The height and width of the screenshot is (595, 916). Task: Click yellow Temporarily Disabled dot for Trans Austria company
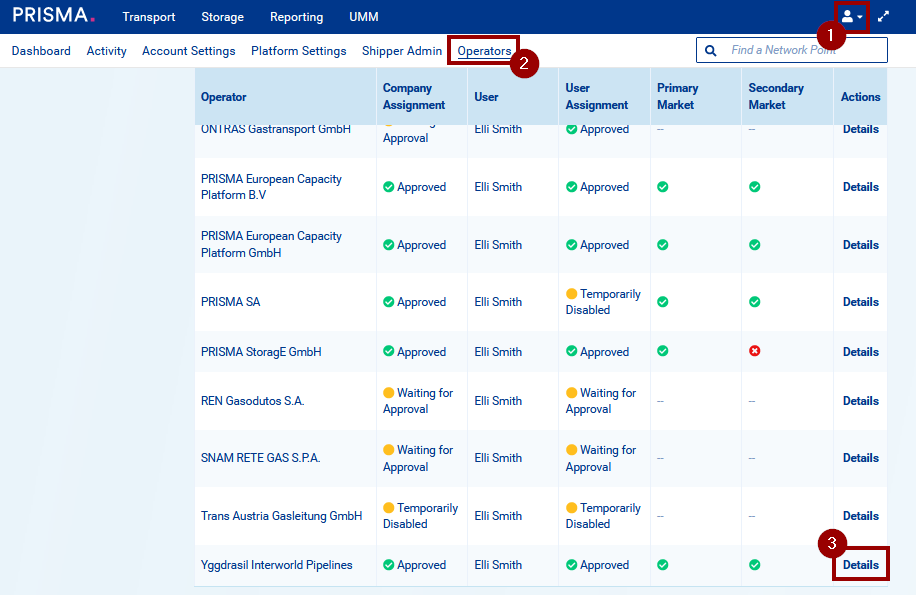pyautogui.click(x=389, y=508)
